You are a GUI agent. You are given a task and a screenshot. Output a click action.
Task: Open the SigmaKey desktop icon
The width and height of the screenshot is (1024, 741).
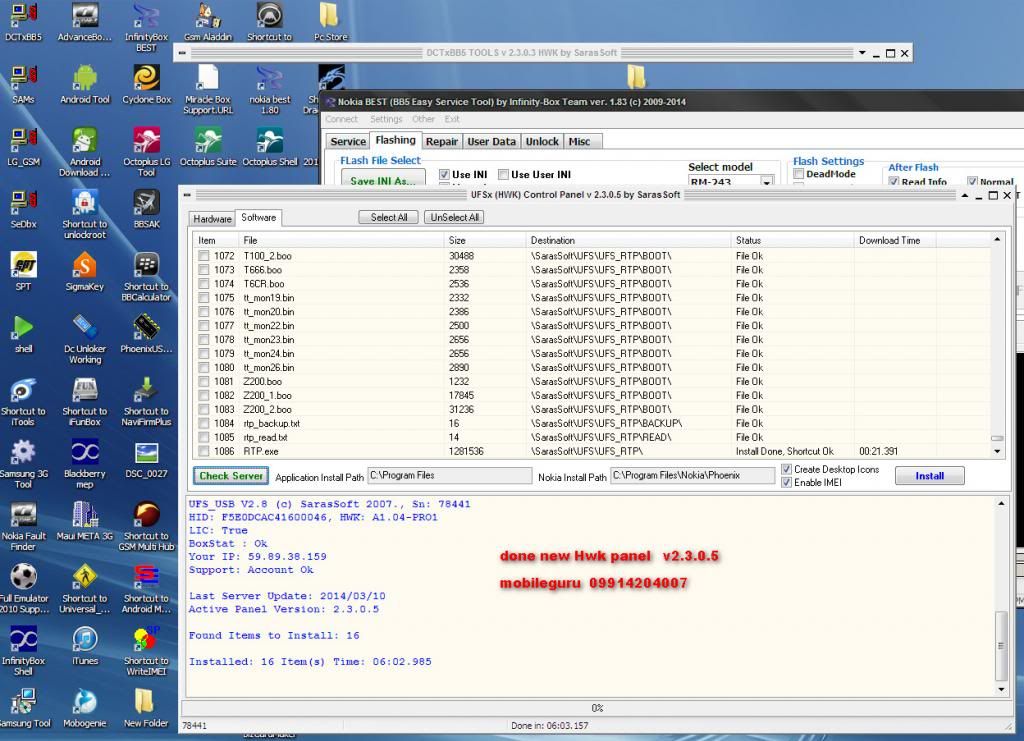(85, 272)
